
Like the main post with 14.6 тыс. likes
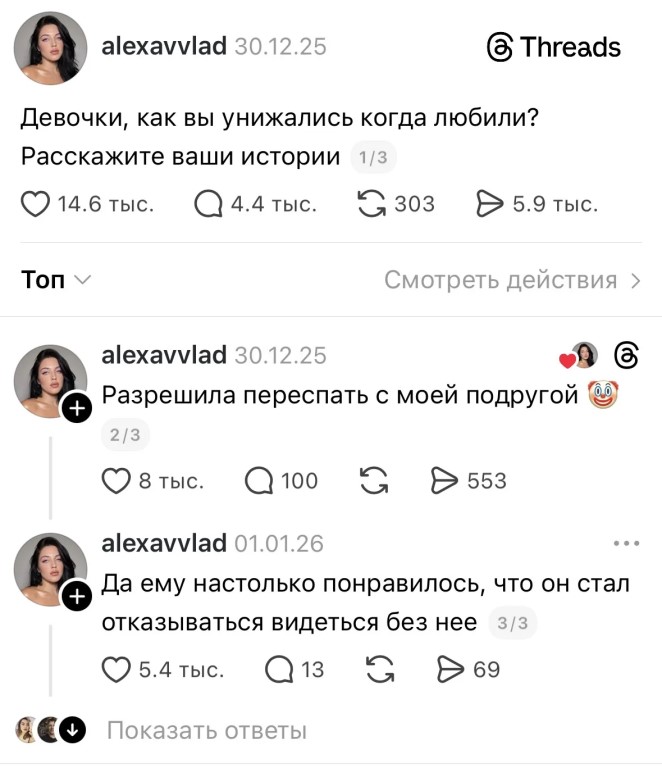point(36,205)
